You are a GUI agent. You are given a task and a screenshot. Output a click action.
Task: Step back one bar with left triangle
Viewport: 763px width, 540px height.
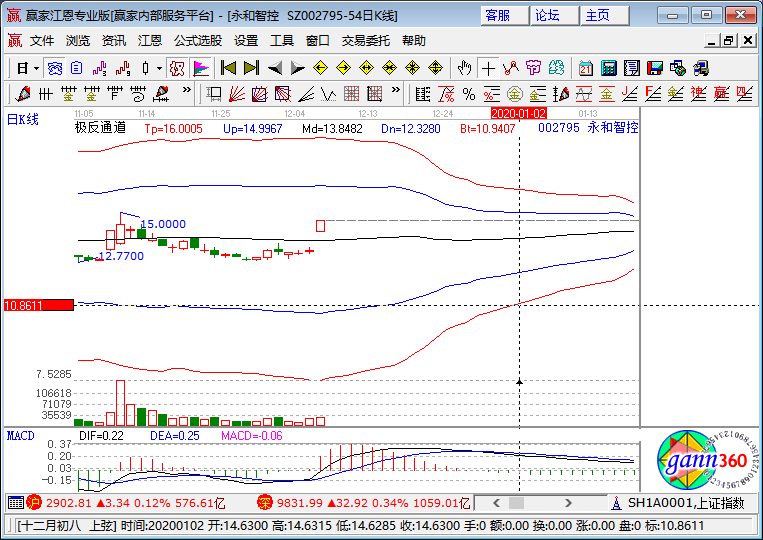pos(275,68)
